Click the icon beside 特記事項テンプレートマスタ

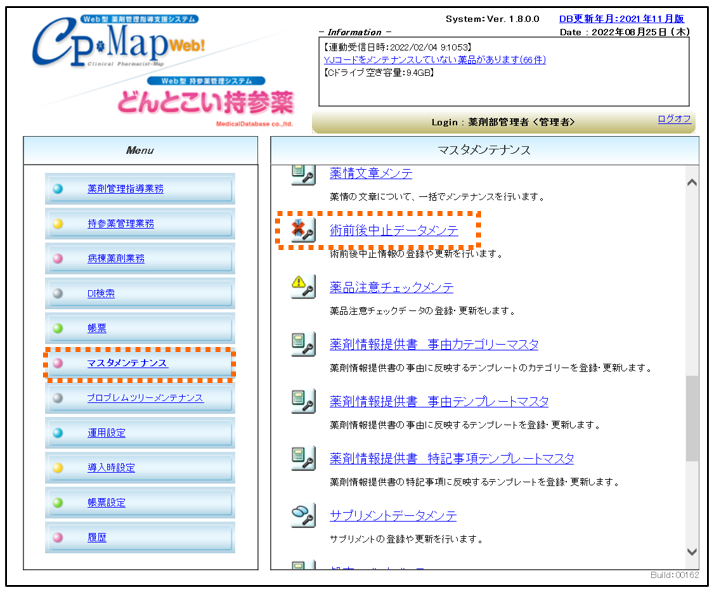(x=302, y=458)
